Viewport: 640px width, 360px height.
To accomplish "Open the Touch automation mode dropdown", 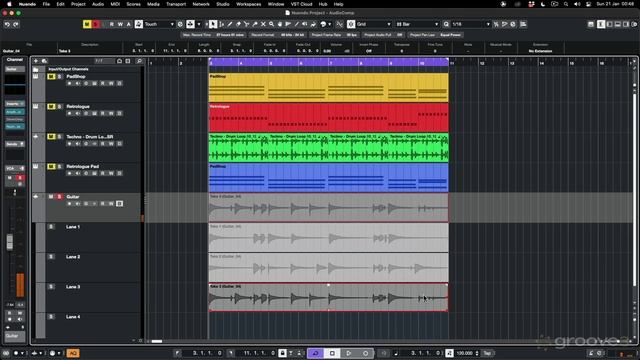I will coord(159,24).
